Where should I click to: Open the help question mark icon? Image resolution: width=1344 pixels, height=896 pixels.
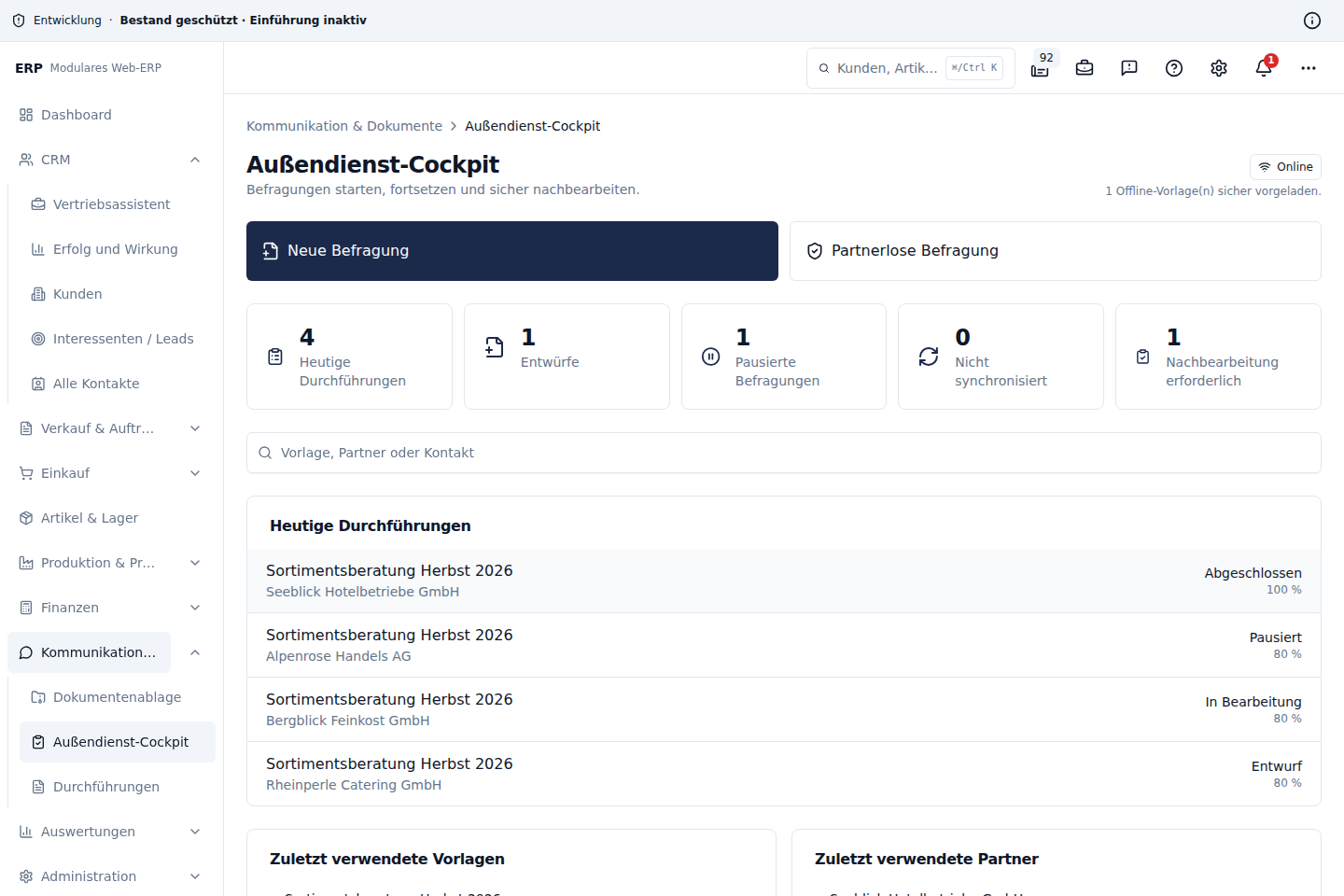coord(1174,68)
